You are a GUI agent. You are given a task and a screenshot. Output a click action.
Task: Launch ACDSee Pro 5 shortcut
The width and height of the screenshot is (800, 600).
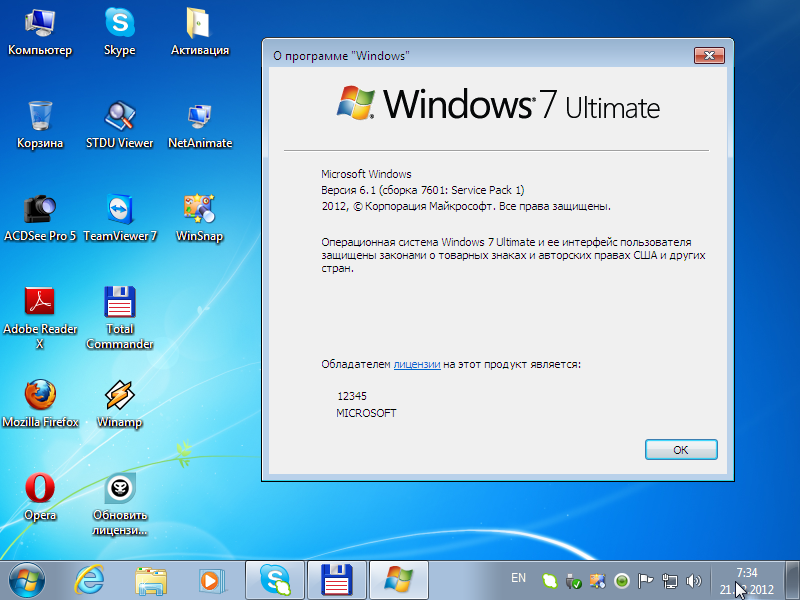pyautogui.click(x=40, y=217)
